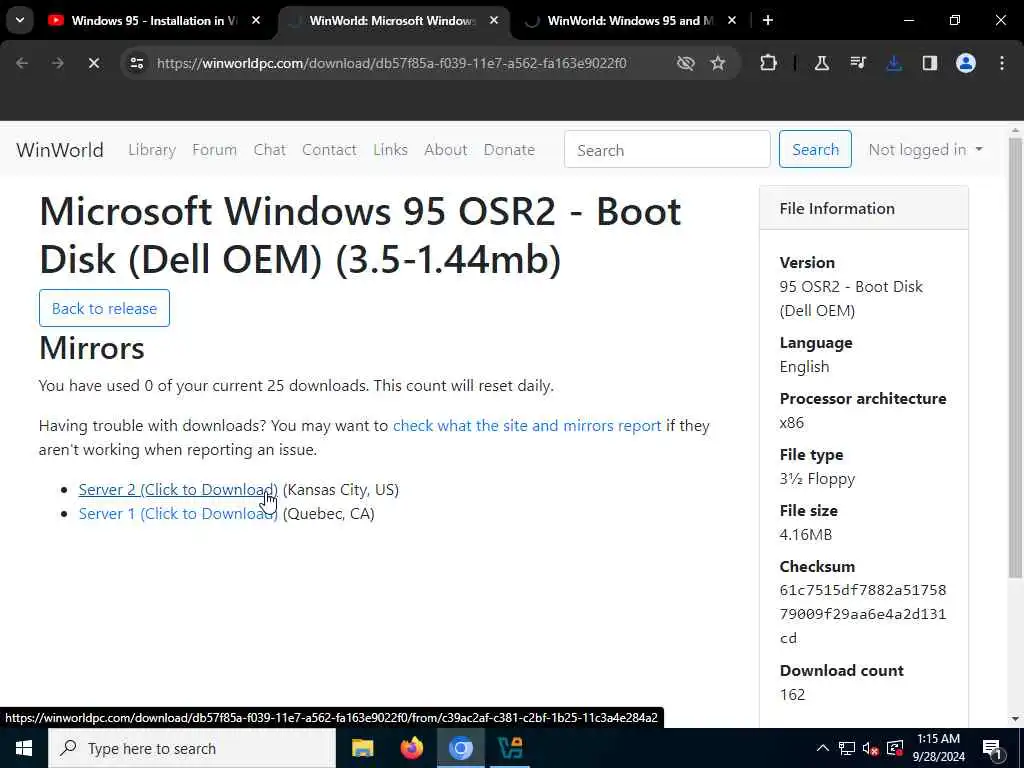The height and width of the screenshot is (768, 1024).
Task: Click the winworldpc.com URL address bar
Action: click(392, 63)
